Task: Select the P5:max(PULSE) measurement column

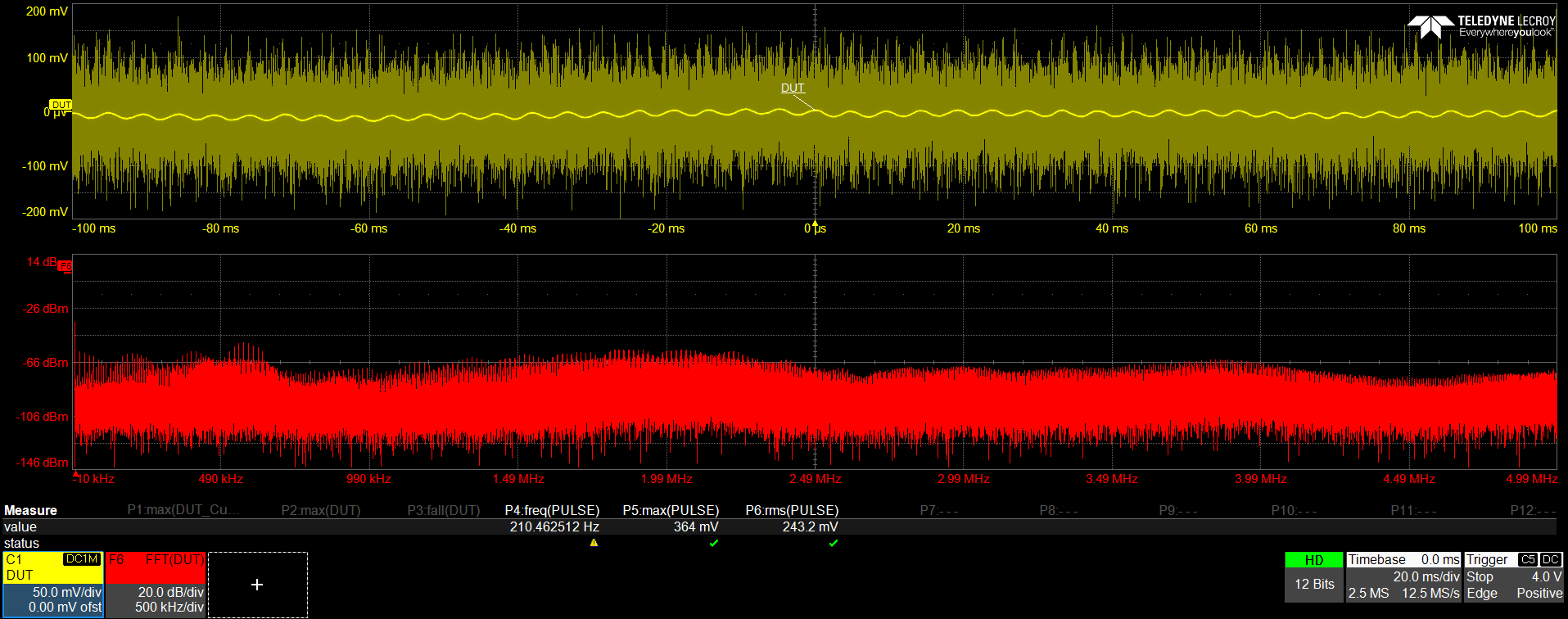Action: (671, 510)
